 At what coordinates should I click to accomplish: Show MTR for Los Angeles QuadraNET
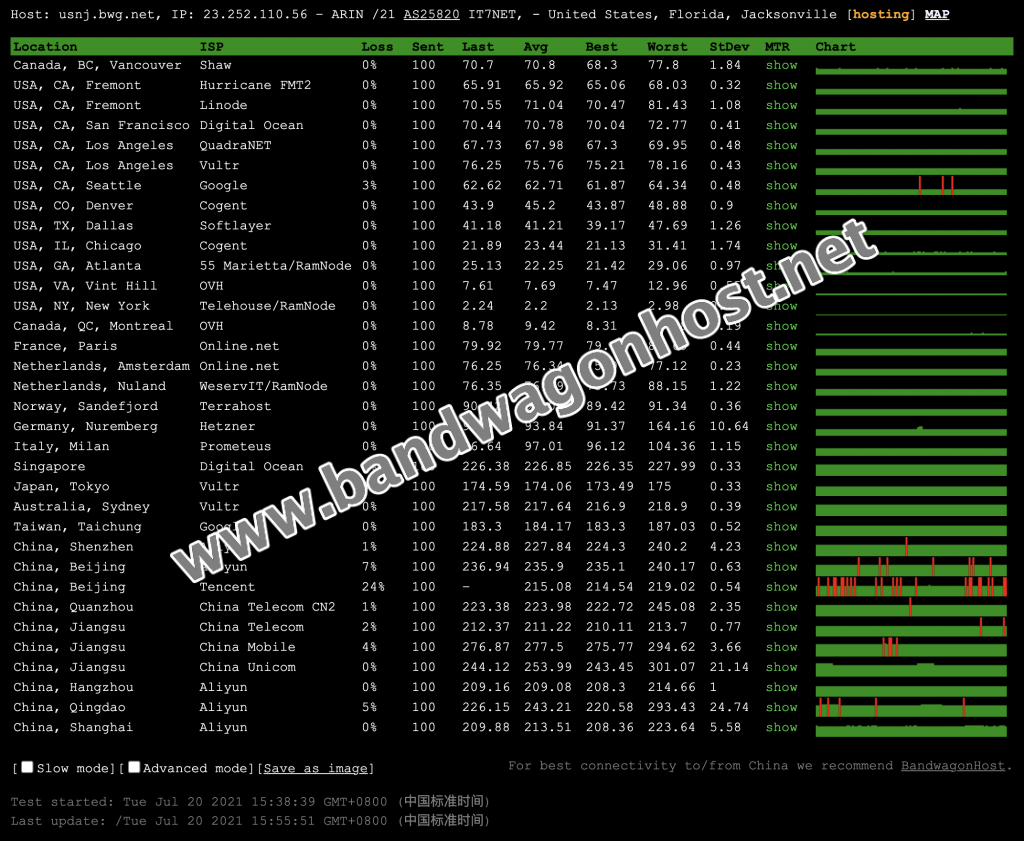click(782, 146)
